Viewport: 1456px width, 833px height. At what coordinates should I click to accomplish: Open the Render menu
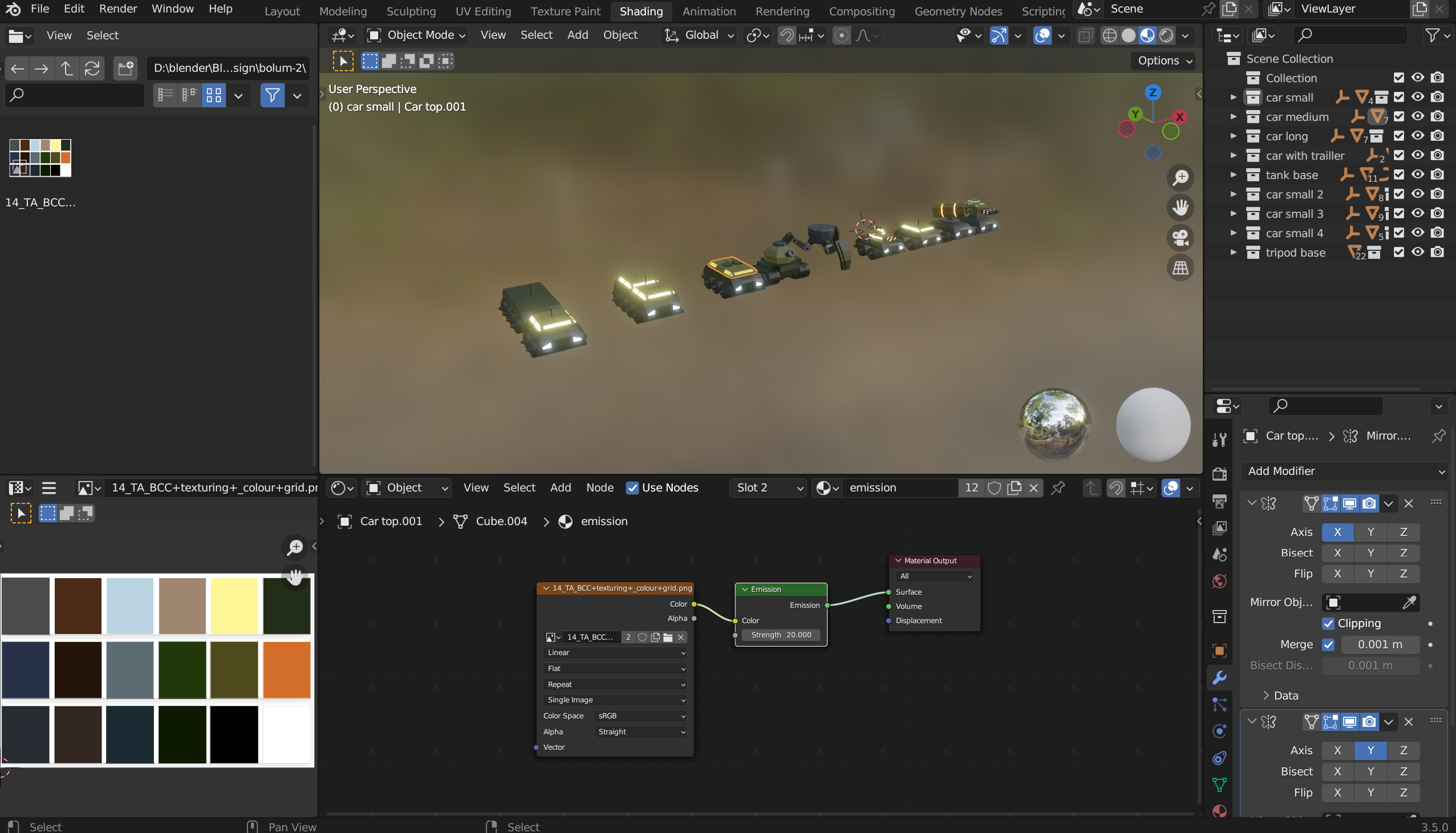[x=118, y=9]
